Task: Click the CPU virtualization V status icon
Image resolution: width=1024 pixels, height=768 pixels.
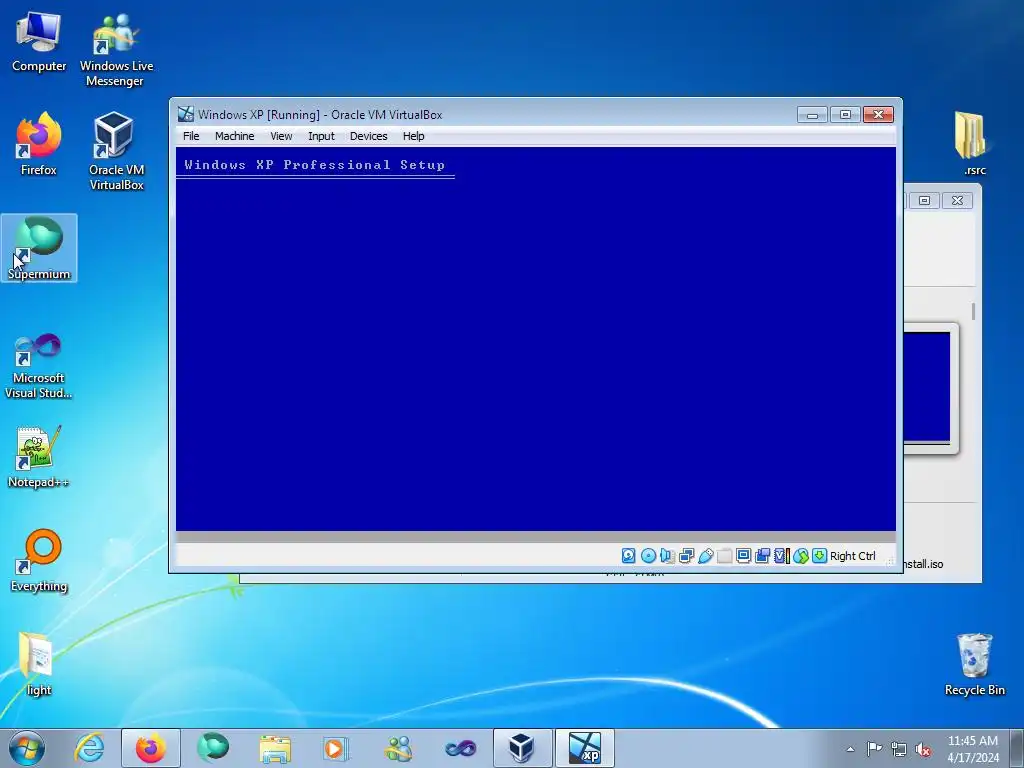Action: click(781, 556)
